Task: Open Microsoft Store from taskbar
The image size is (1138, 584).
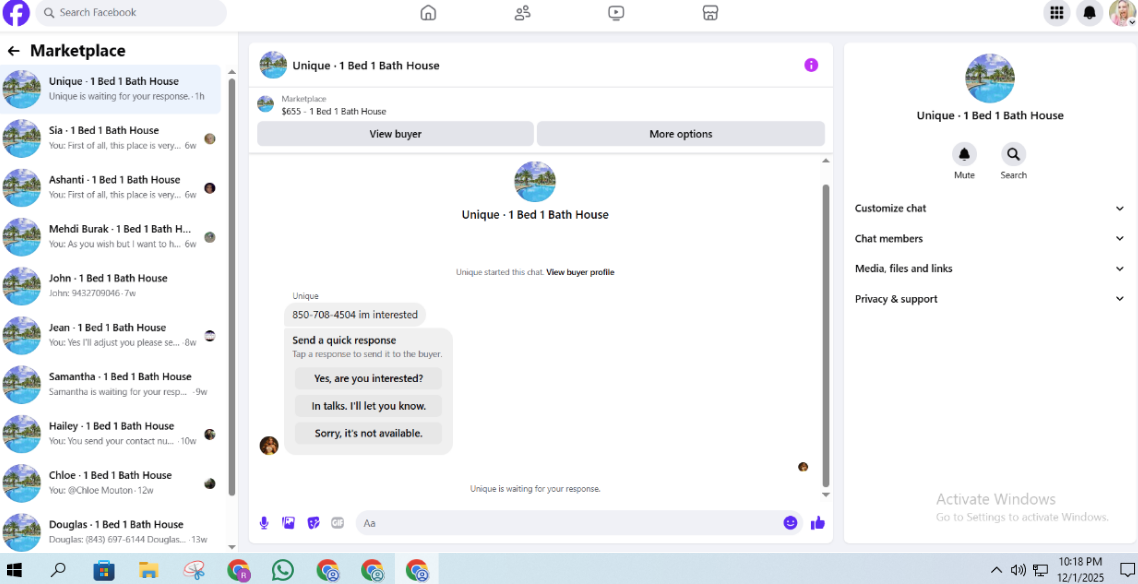Action: coord(104,570)
